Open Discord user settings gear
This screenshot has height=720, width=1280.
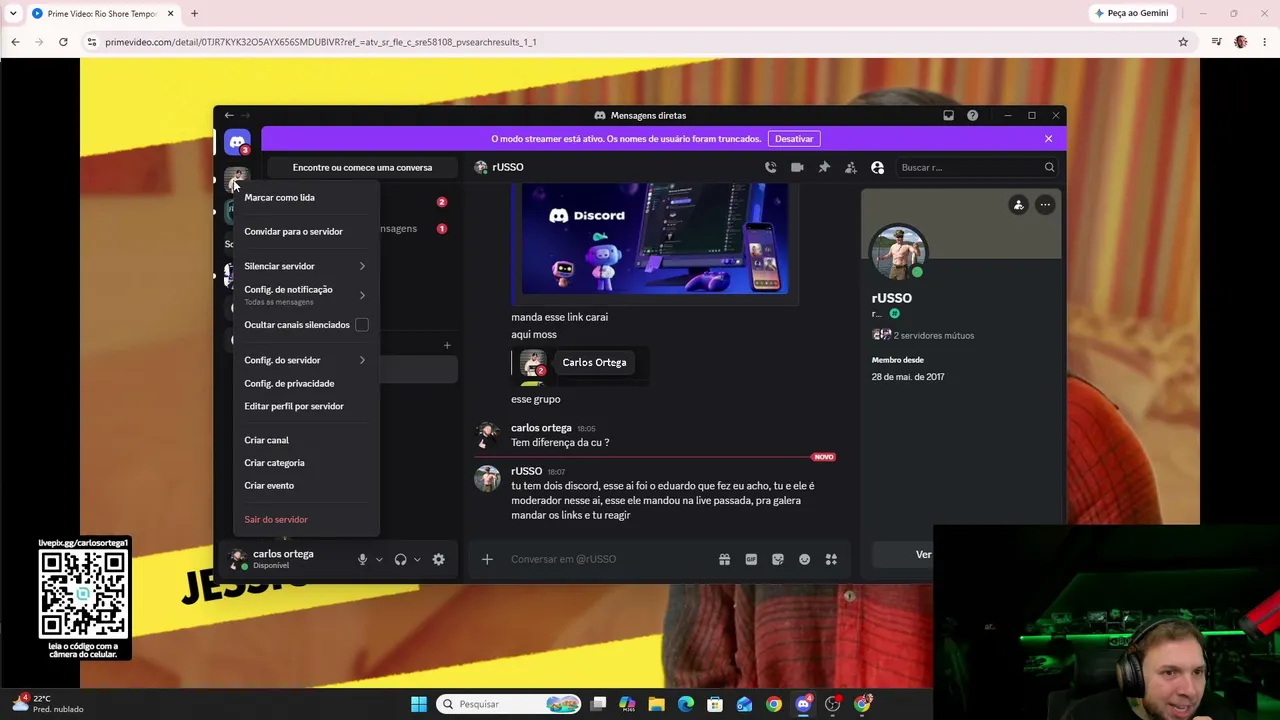click(438, 559)
